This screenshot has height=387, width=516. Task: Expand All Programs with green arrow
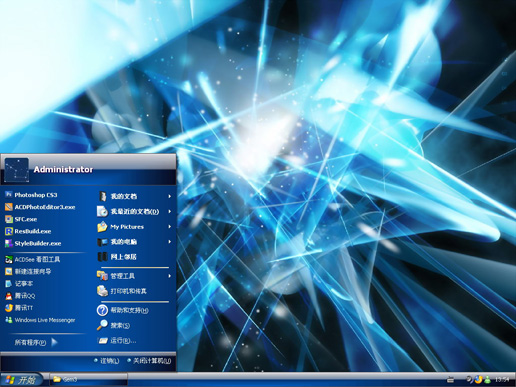(36, 342)
